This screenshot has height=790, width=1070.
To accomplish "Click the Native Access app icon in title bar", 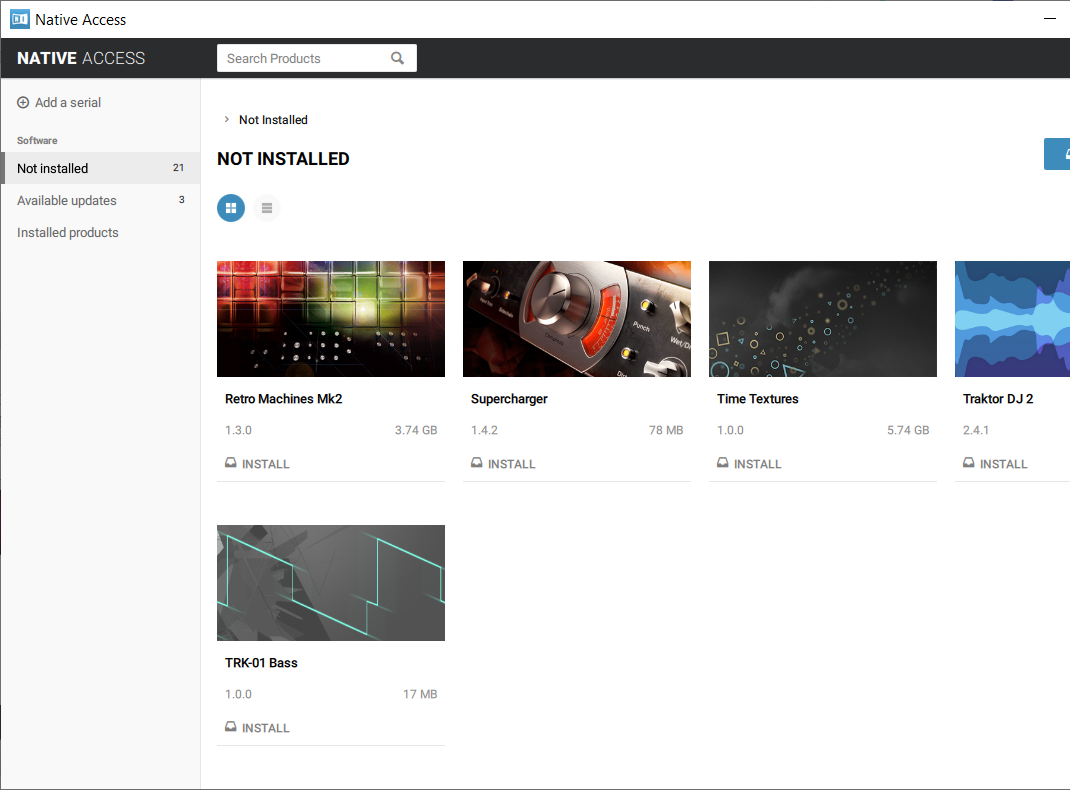I will (x=20, y=19).
